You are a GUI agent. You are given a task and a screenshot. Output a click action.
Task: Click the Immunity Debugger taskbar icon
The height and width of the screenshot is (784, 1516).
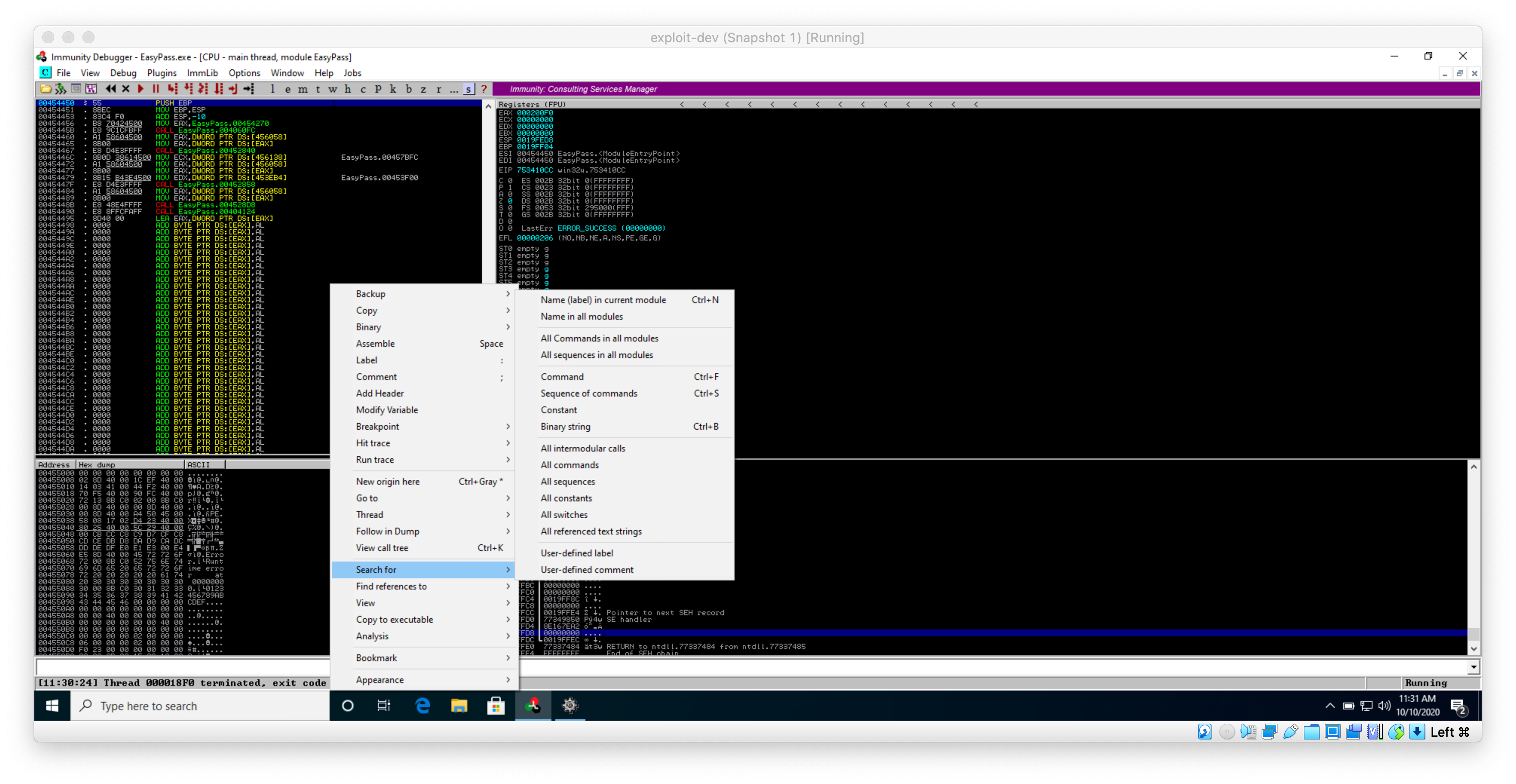pyautogui.click(x=533, y=705)
